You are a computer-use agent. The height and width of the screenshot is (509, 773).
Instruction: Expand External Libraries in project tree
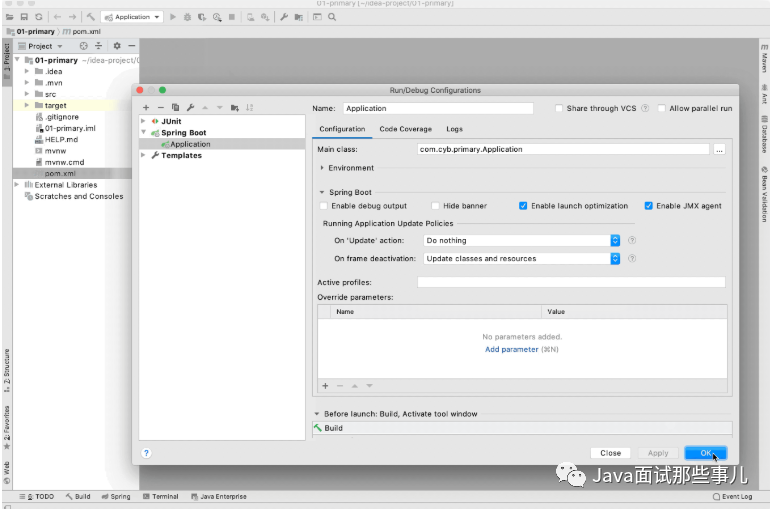[17, 184]
